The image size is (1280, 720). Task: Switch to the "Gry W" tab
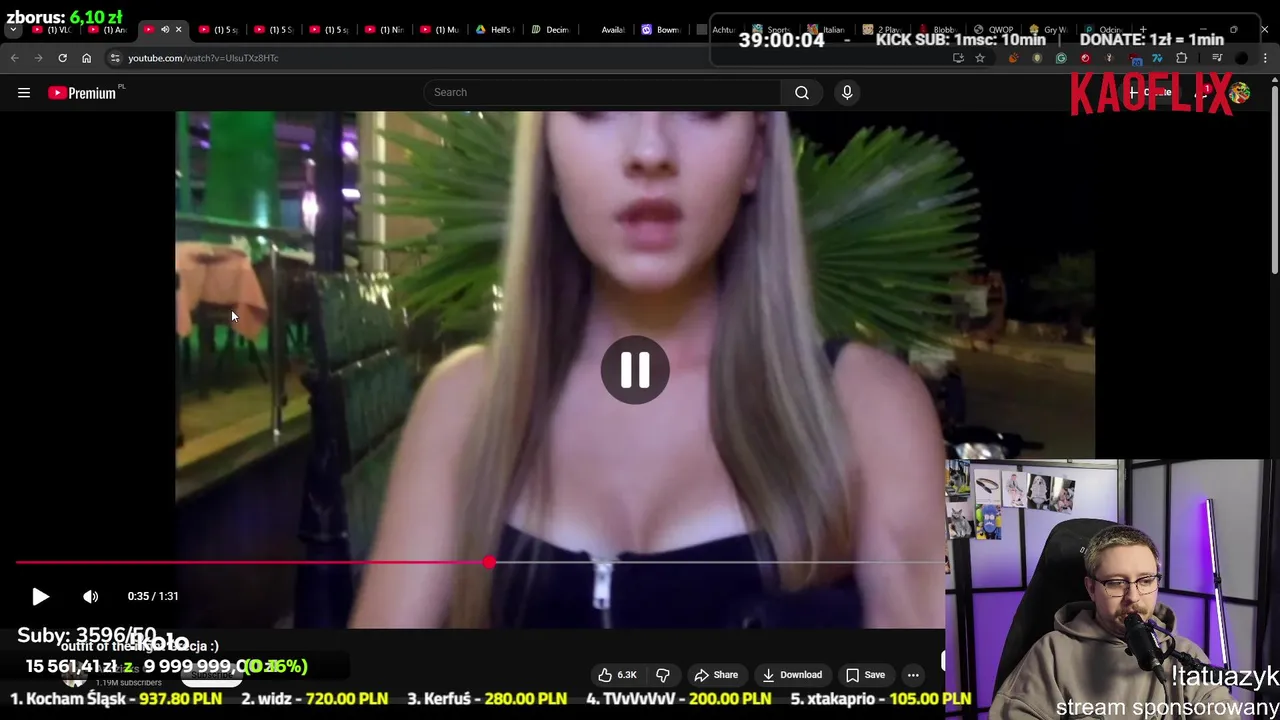click(x=1048, y=30)
